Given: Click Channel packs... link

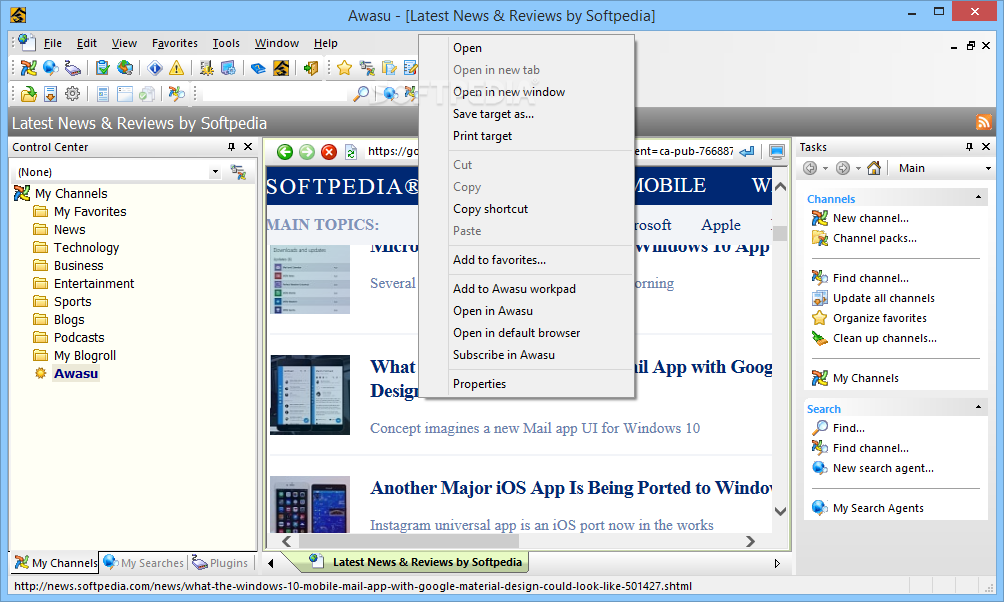Looking at the screenshot, I should pos(874,238).
